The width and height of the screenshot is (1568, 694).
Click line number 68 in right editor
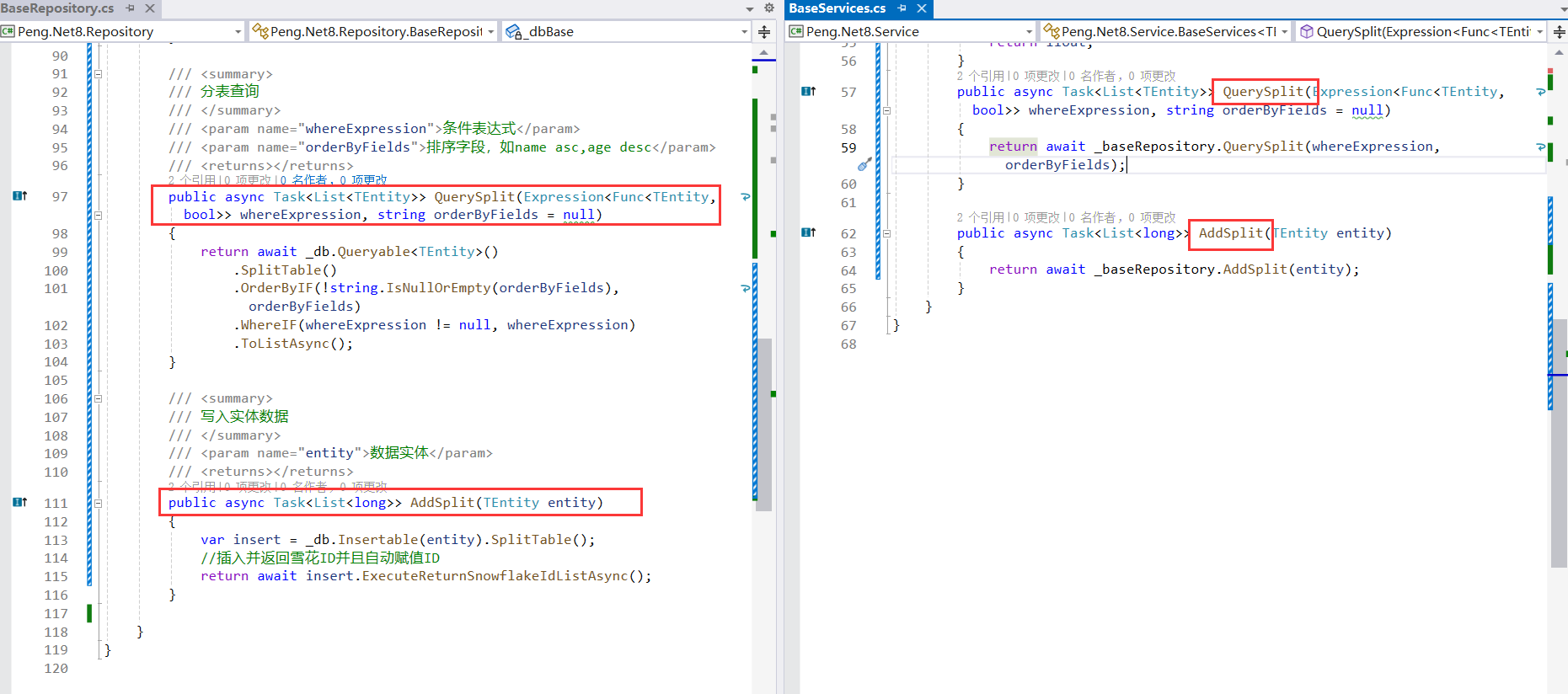coord(848,344)
